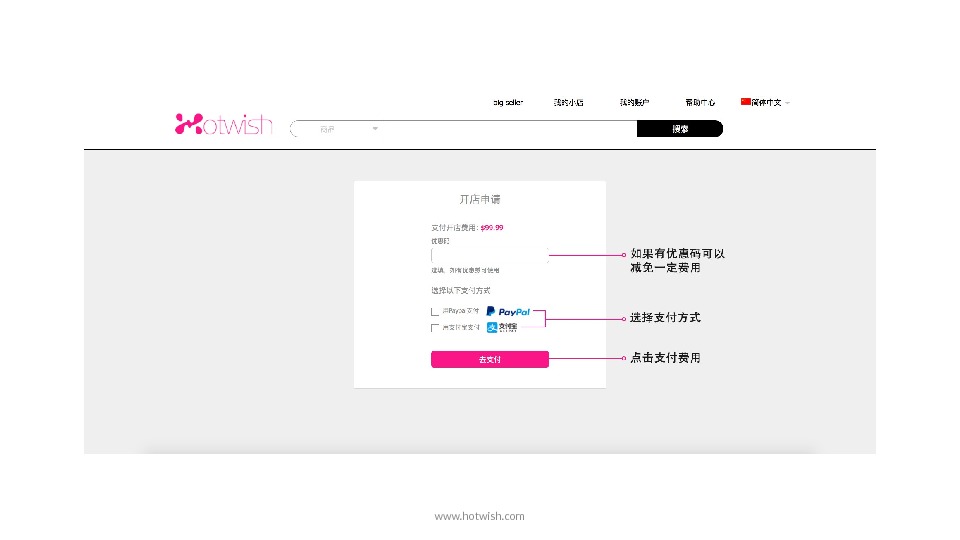Click the pink 去支付 pay button
Screen dimensions: 960x540
490,359
